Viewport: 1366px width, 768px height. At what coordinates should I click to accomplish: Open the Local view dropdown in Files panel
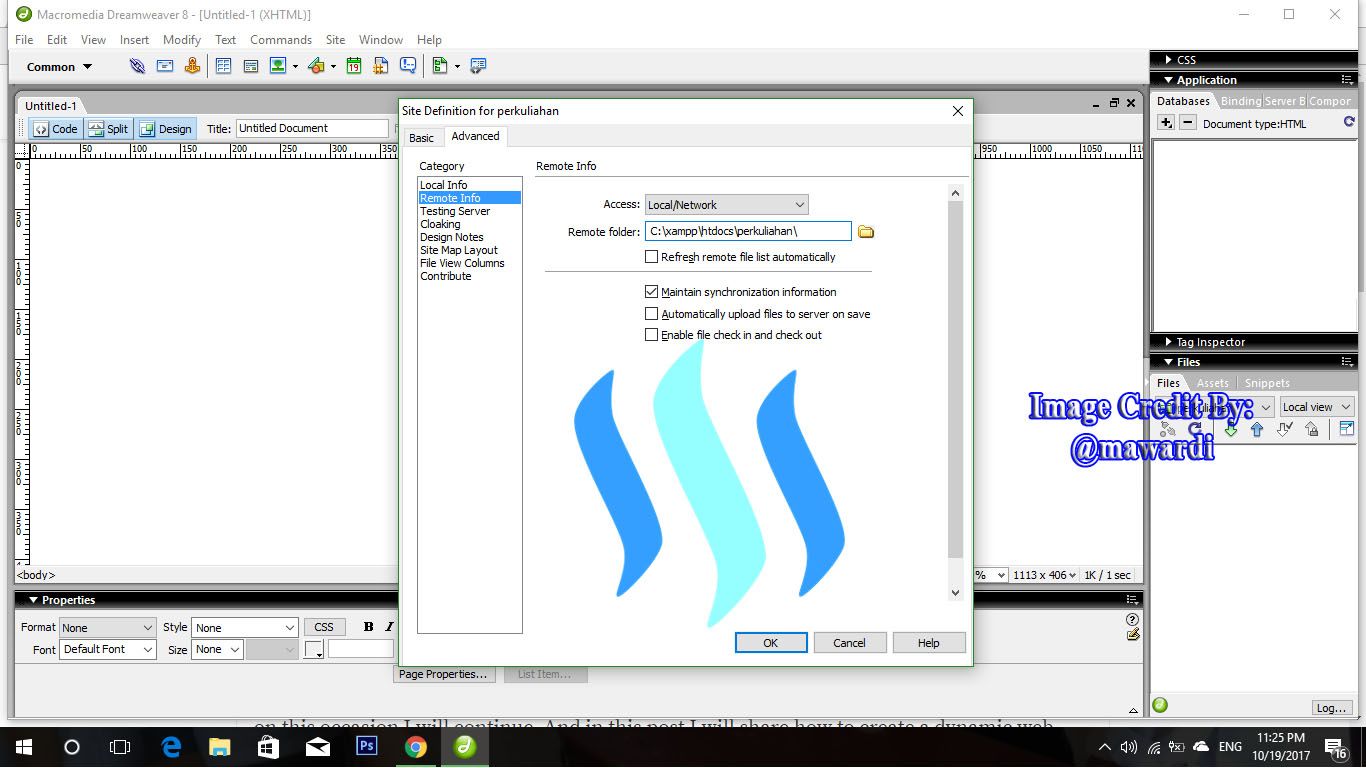tap(1317, 407)
